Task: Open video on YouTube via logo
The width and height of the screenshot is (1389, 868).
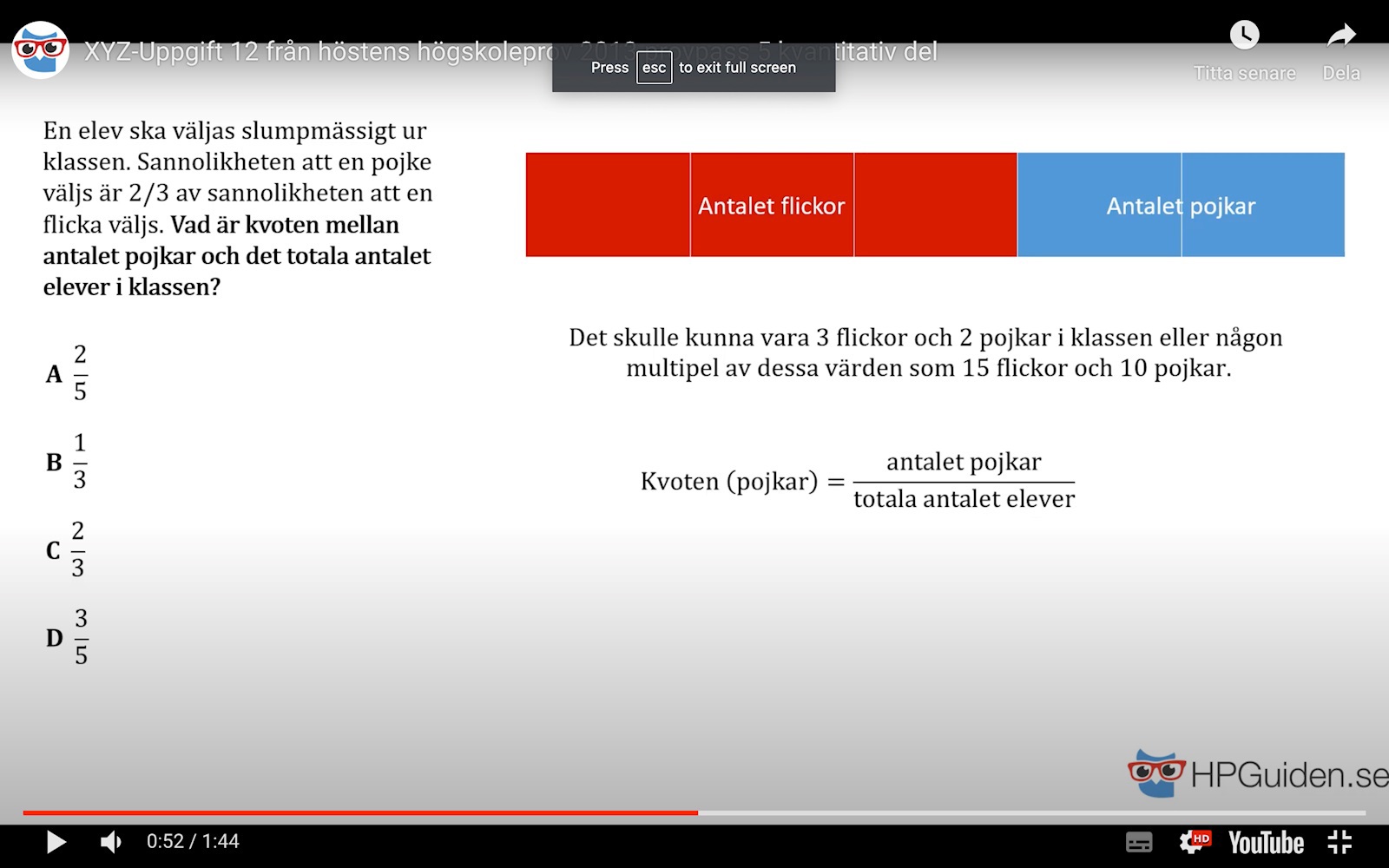Action: pyautogui.click(x=1266, y=842)
